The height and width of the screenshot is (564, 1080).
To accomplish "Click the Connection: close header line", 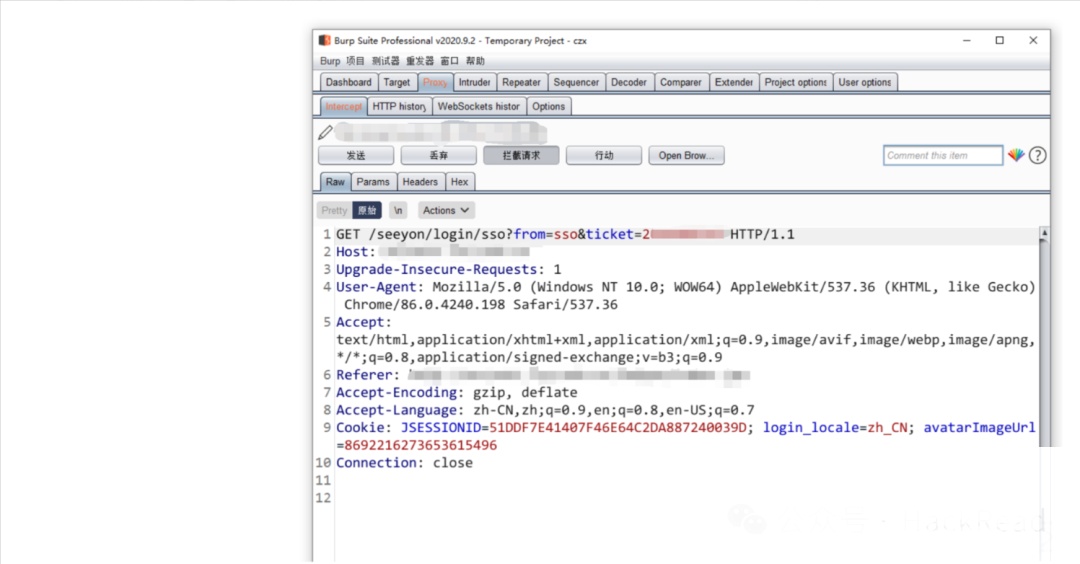I will tap(404, 463).
